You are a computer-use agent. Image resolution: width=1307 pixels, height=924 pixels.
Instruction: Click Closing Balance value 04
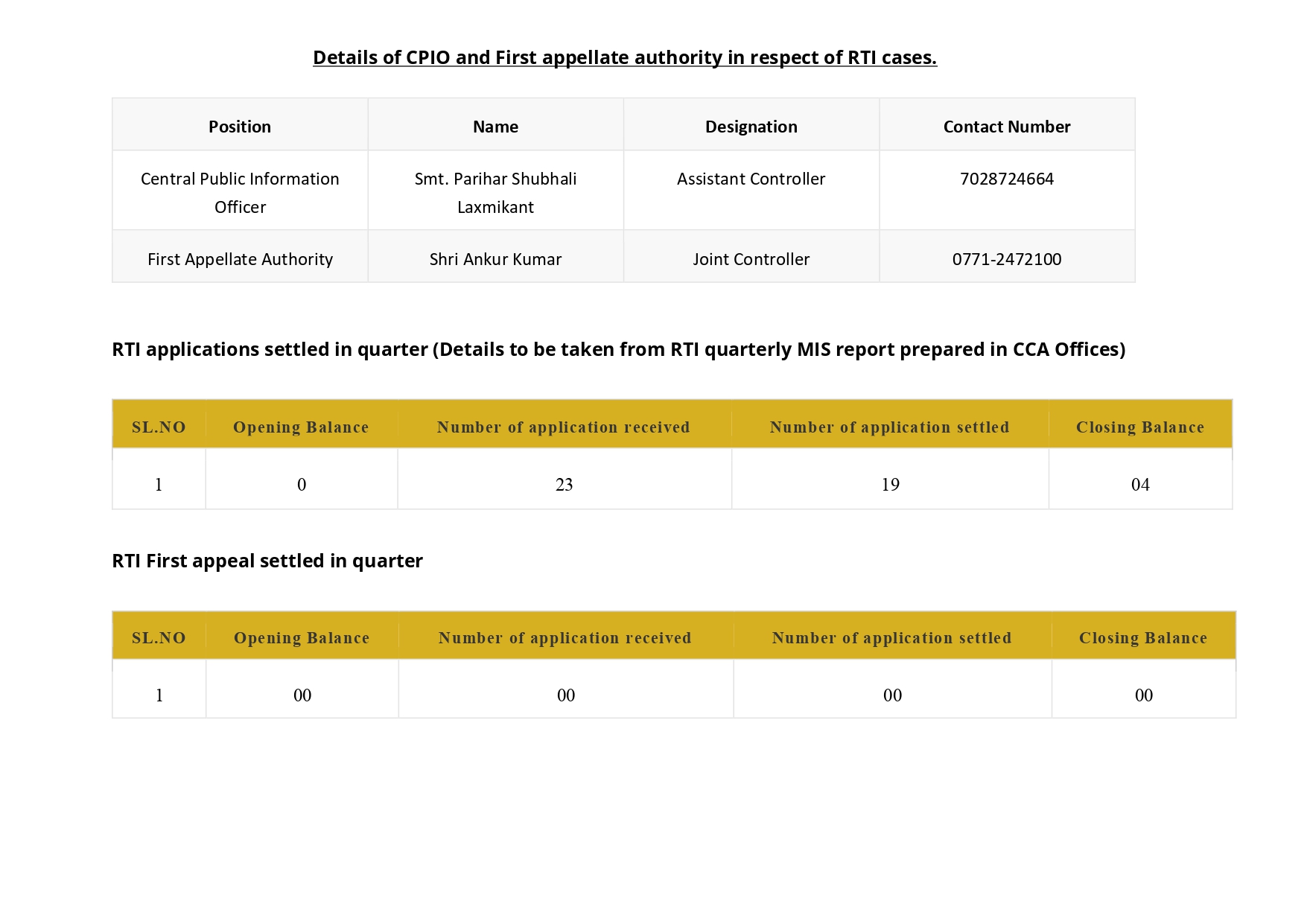coord(1140,485)
